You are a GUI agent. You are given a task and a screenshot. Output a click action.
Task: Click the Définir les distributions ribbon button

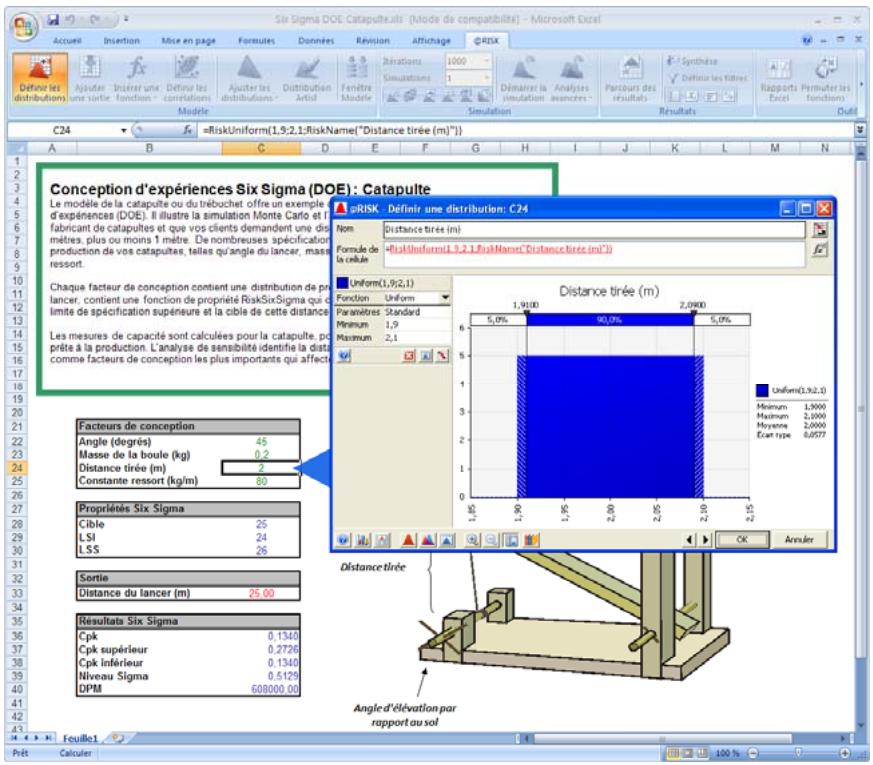click(x=40, y=78)
